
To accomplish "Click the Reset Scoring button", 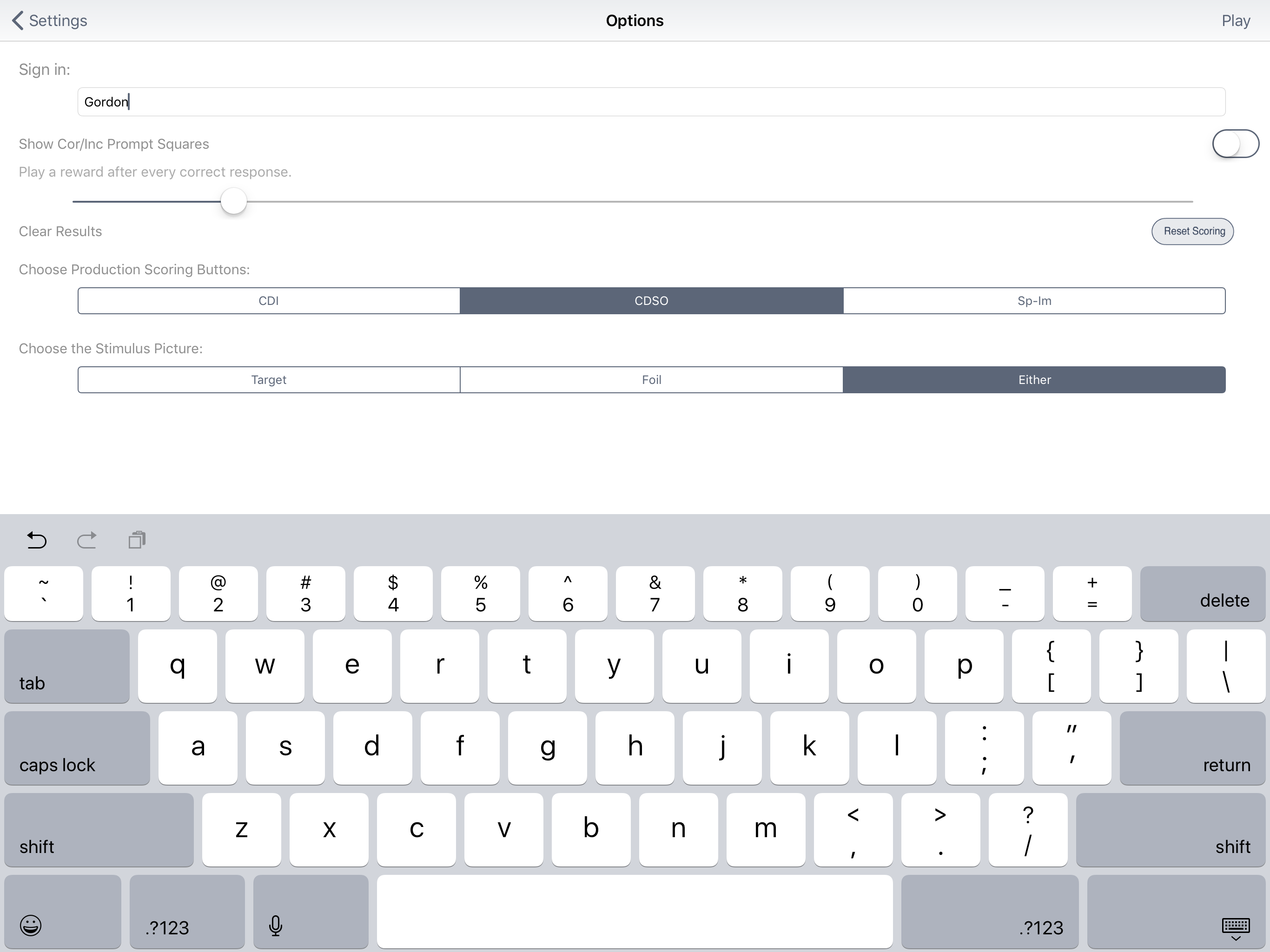I will [x=1192, y=231].
